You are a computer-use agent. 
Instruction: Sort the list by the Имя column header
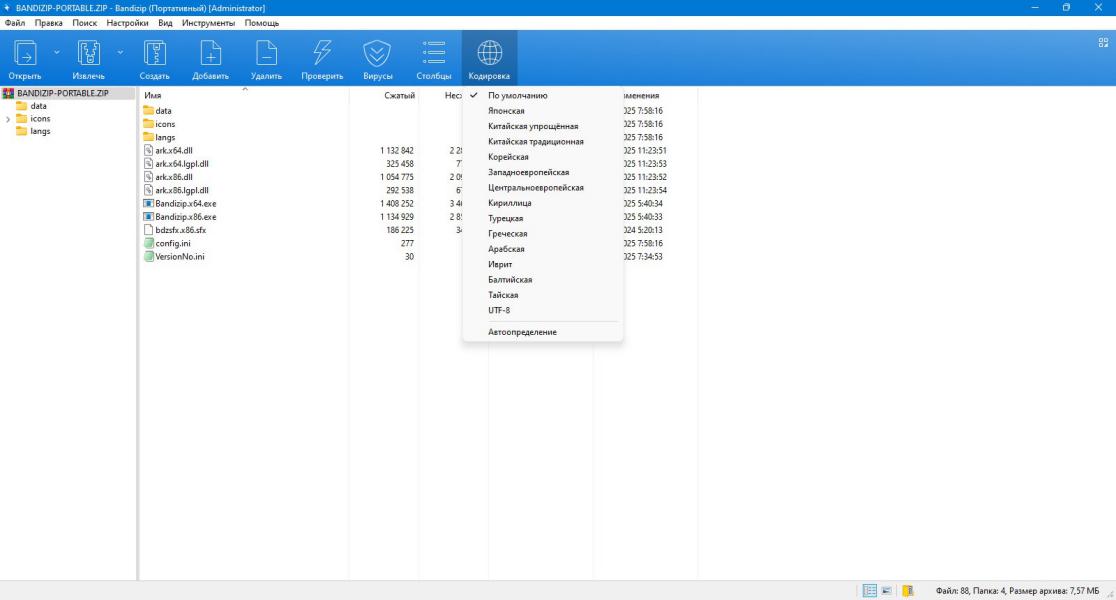[153, 95]
